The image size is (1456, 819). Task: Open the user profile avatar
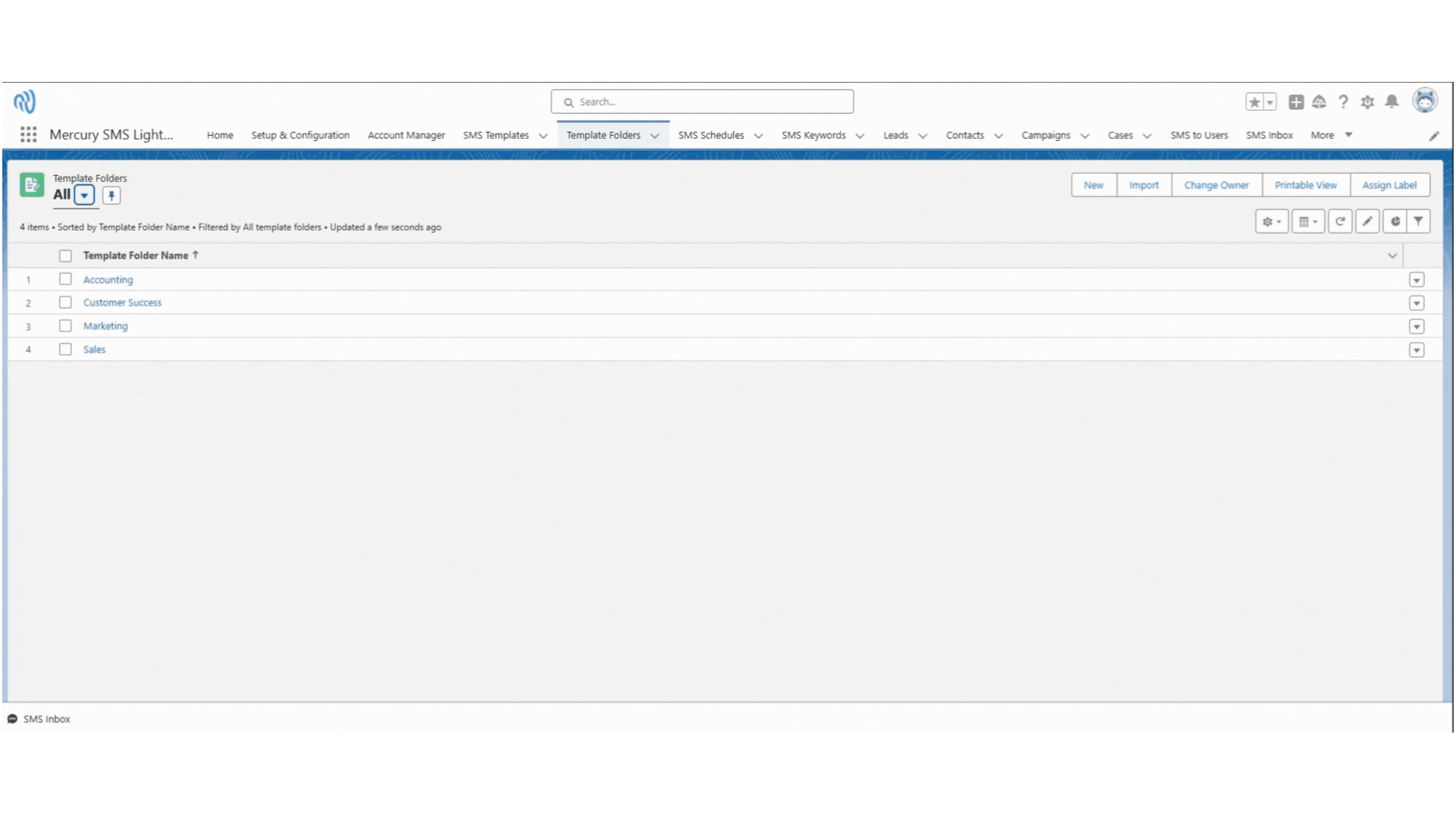(x=1425, y=101)
